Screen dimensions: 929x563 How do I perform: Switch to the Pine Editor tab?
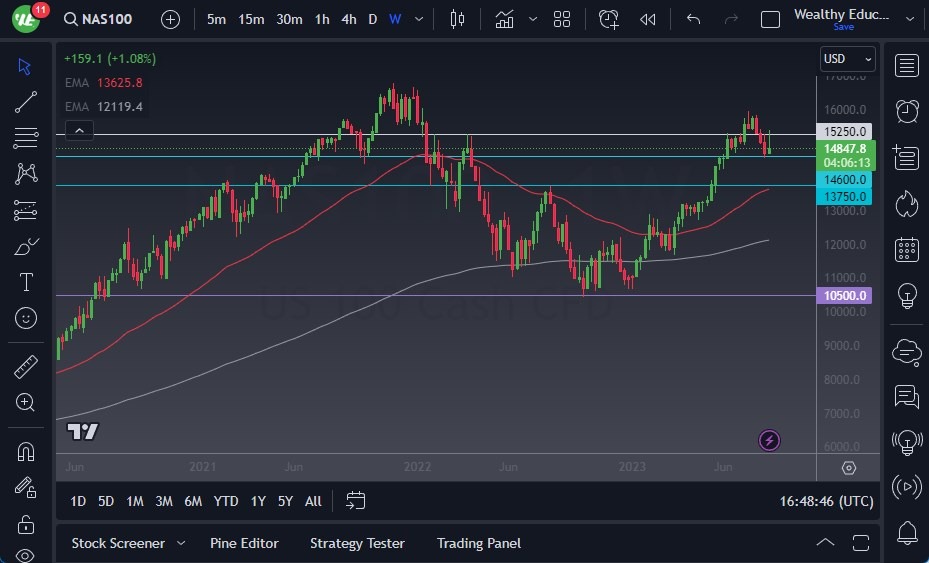coord(244,543)
